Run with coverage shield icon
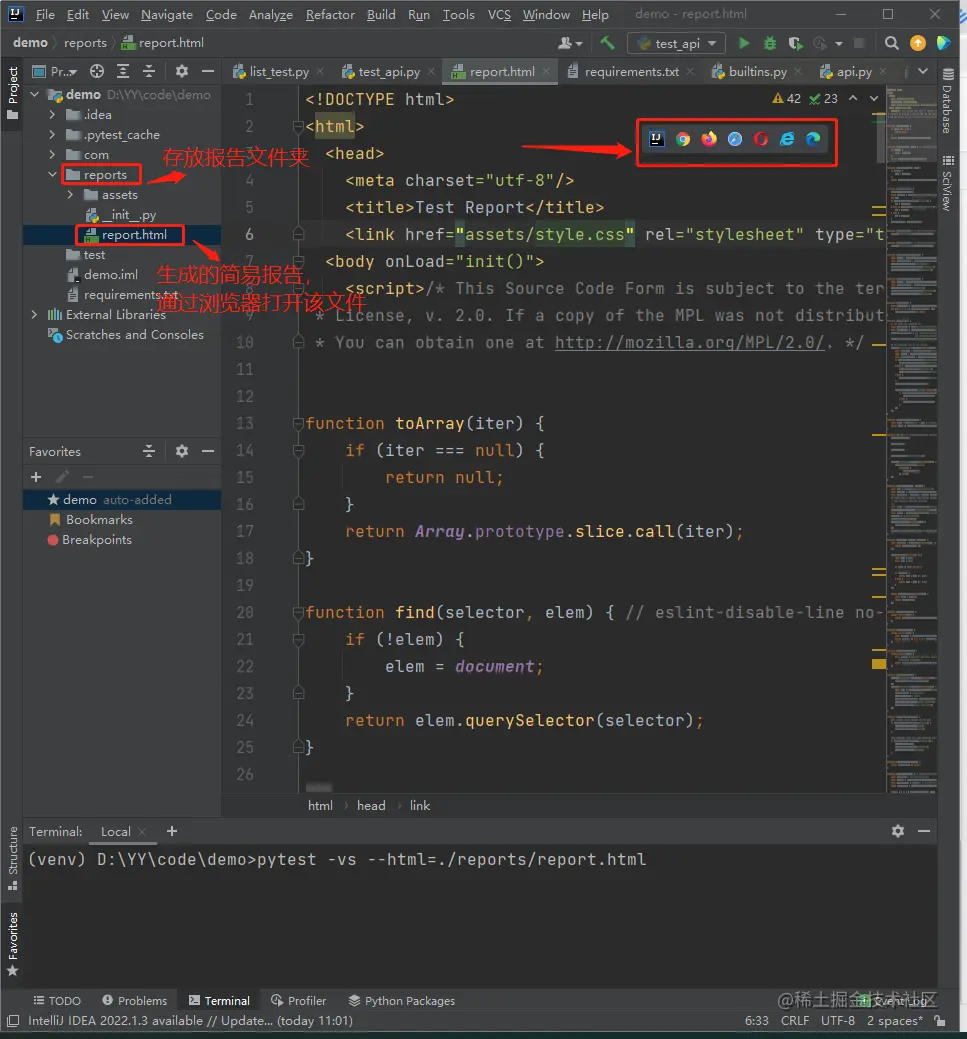Viewport: 967px width, 1039px height. [x=795, y=43]
